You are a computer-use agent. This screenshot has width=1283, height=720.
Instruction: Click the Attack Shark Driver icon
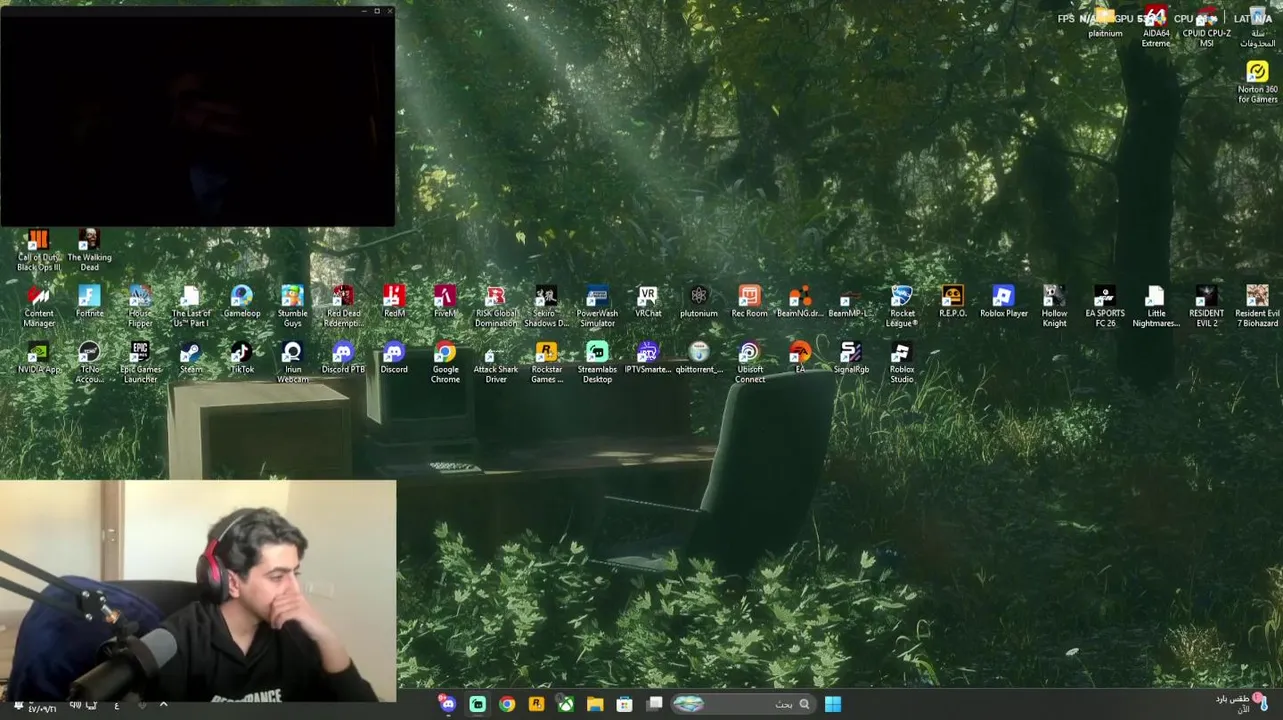pyautogui.click(x=495, y=362)
